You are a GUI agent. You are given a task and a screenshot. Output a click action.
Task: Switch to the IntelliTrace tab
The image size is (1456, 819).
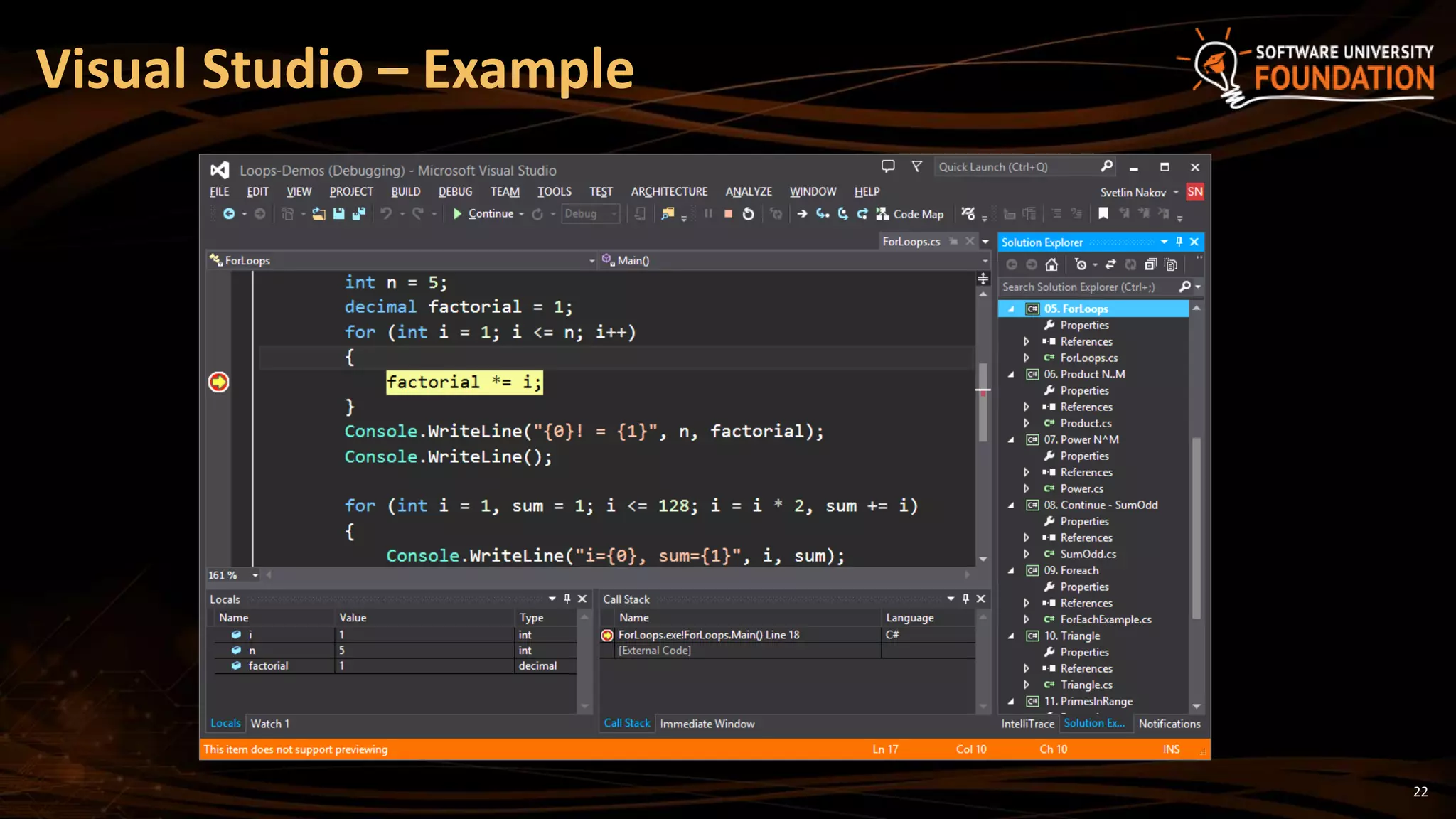tap(1027, 724)
